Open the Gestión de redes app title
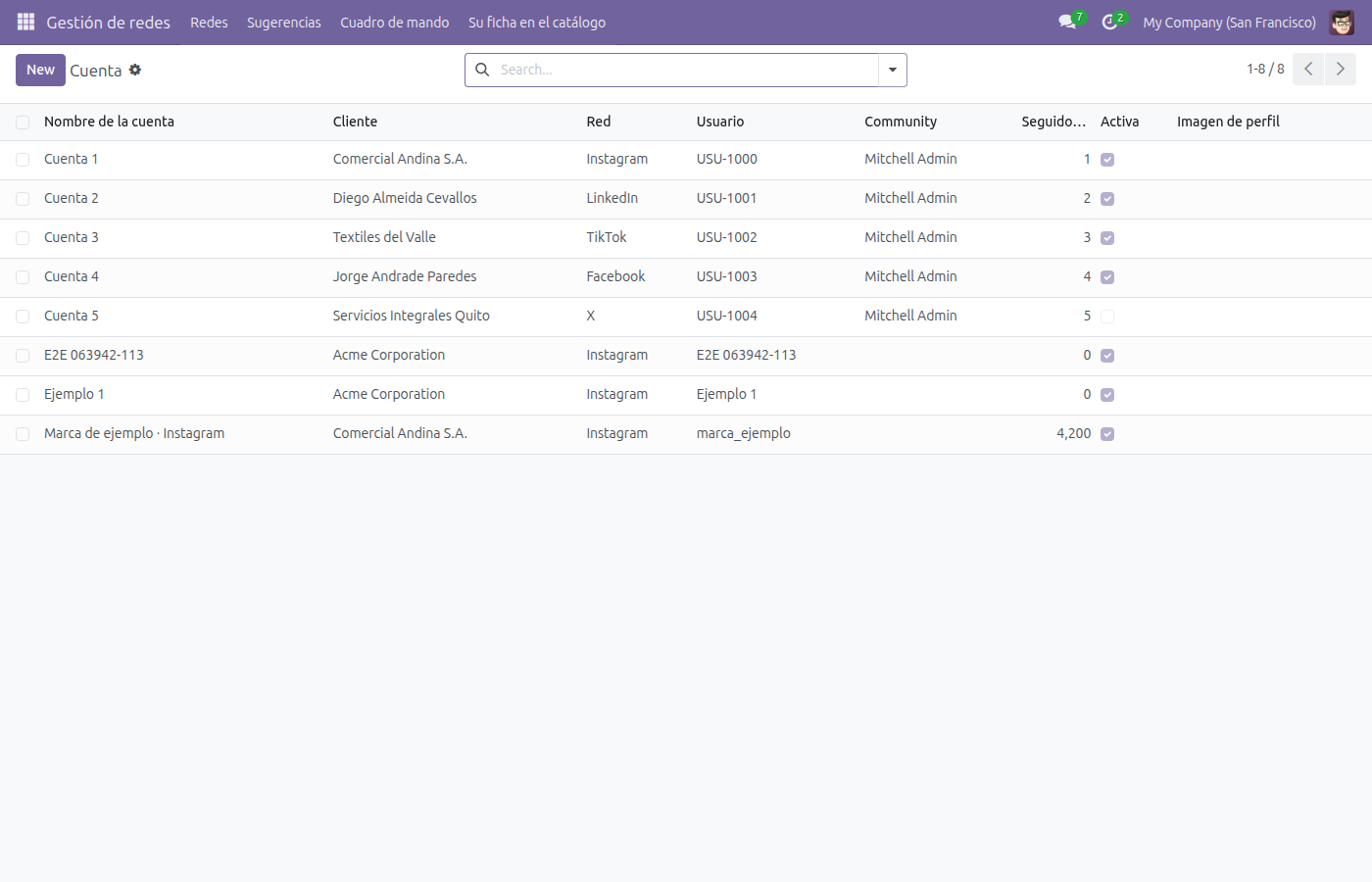This screenshot has width=1372, height=882. coord(108,22)
